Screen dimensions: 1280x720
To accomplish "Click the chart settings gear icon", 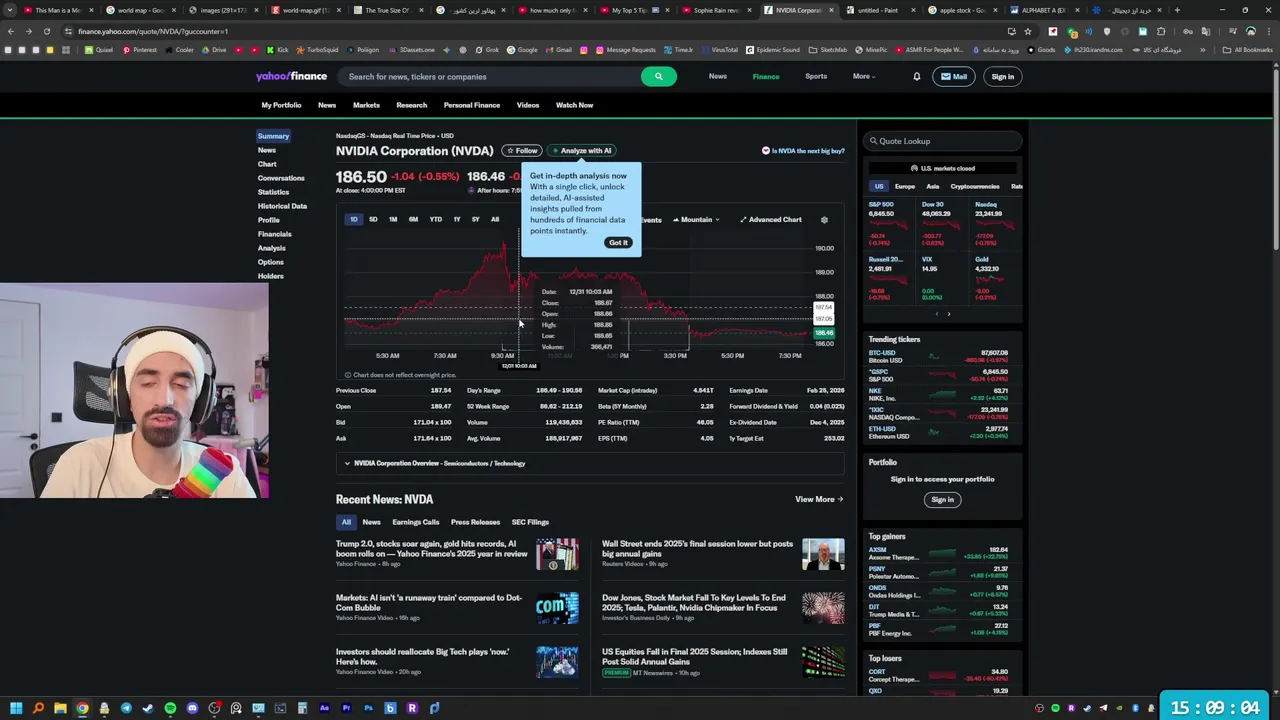I will point(824,220).
